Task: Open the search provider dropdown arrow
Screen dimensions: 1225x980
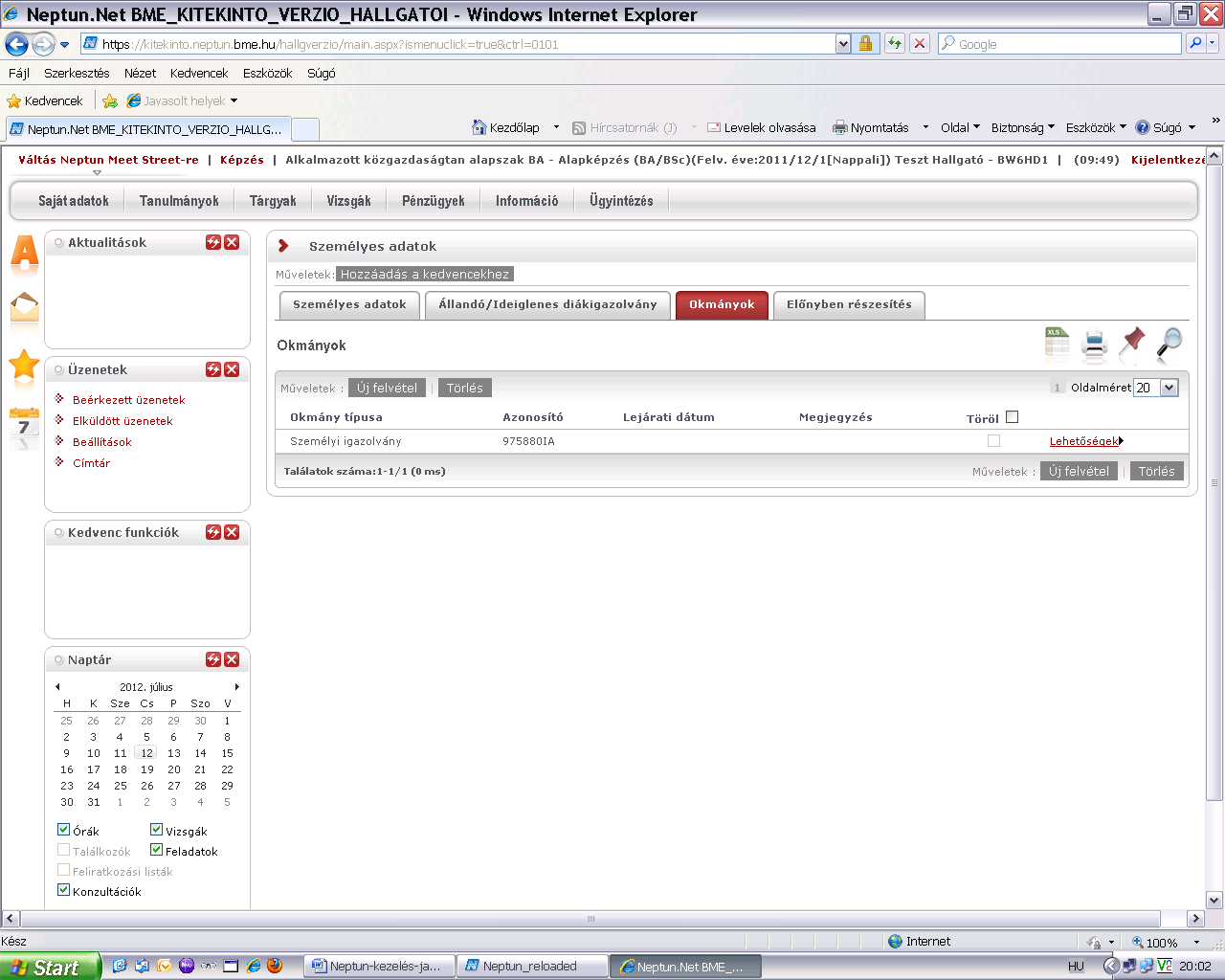Action: (1212, 43)
